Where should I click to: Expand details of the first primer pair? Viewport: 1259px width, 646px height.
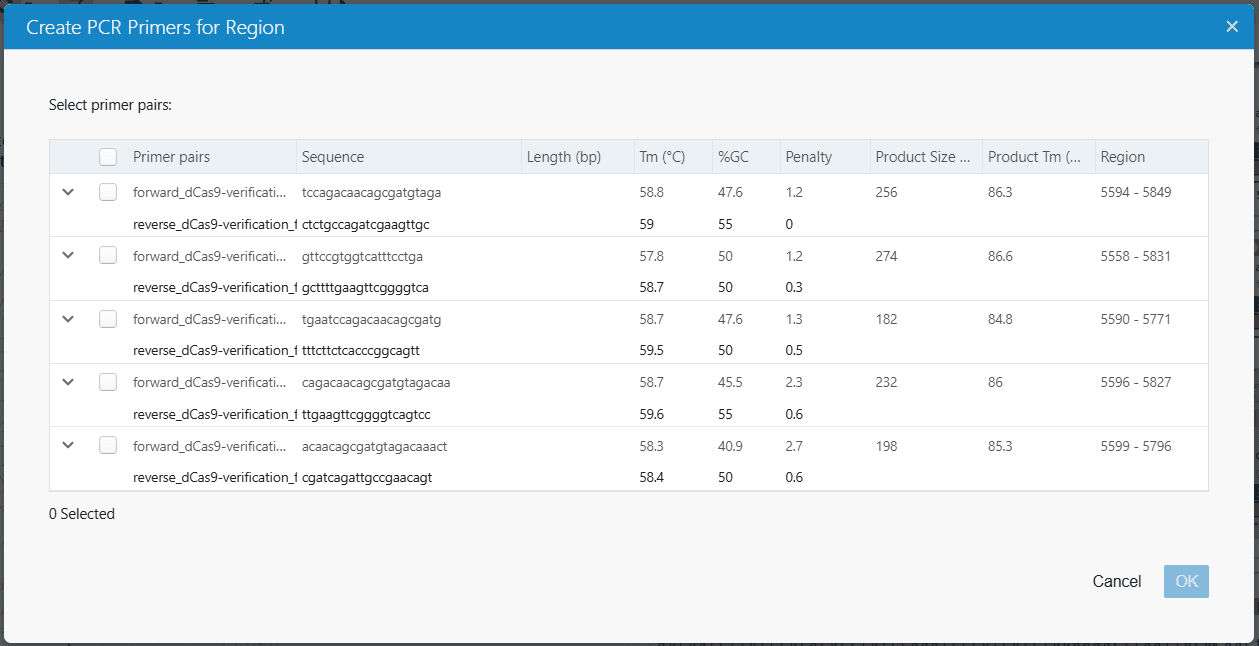pos(68,192)
